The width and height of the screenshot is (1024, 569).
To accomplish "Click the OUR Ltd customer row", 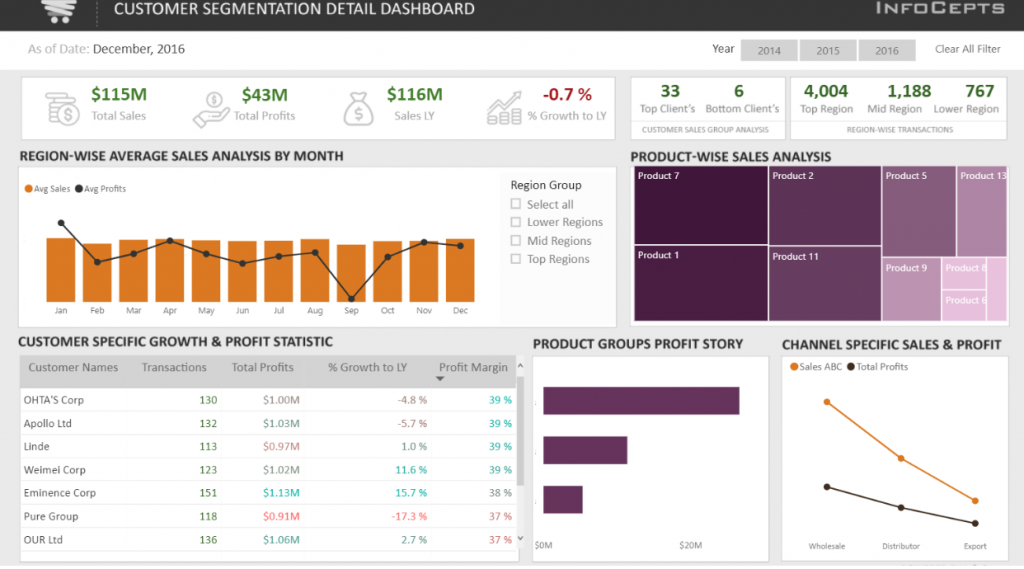I will tap(268, 540).
